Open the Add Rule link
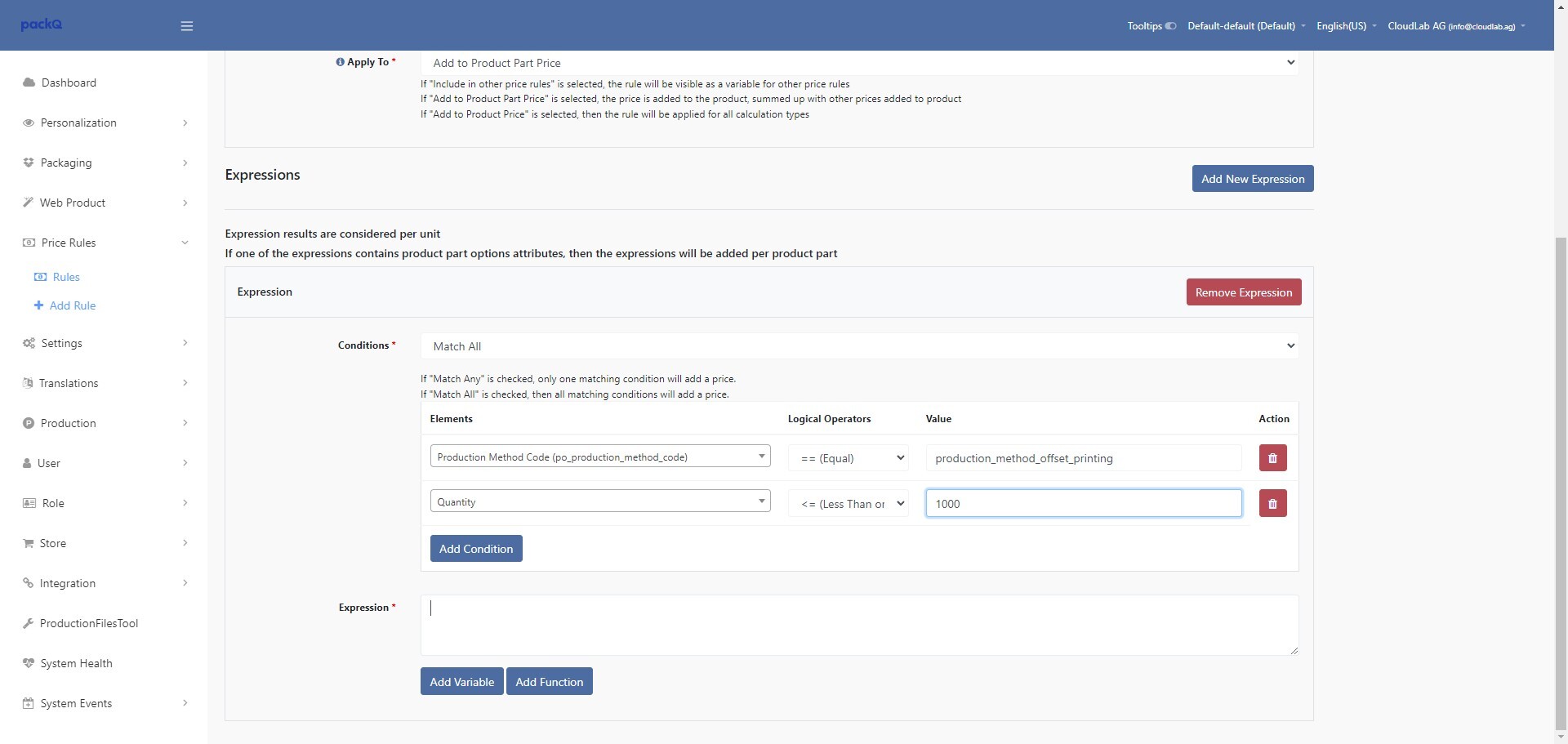 coord(73,305)
